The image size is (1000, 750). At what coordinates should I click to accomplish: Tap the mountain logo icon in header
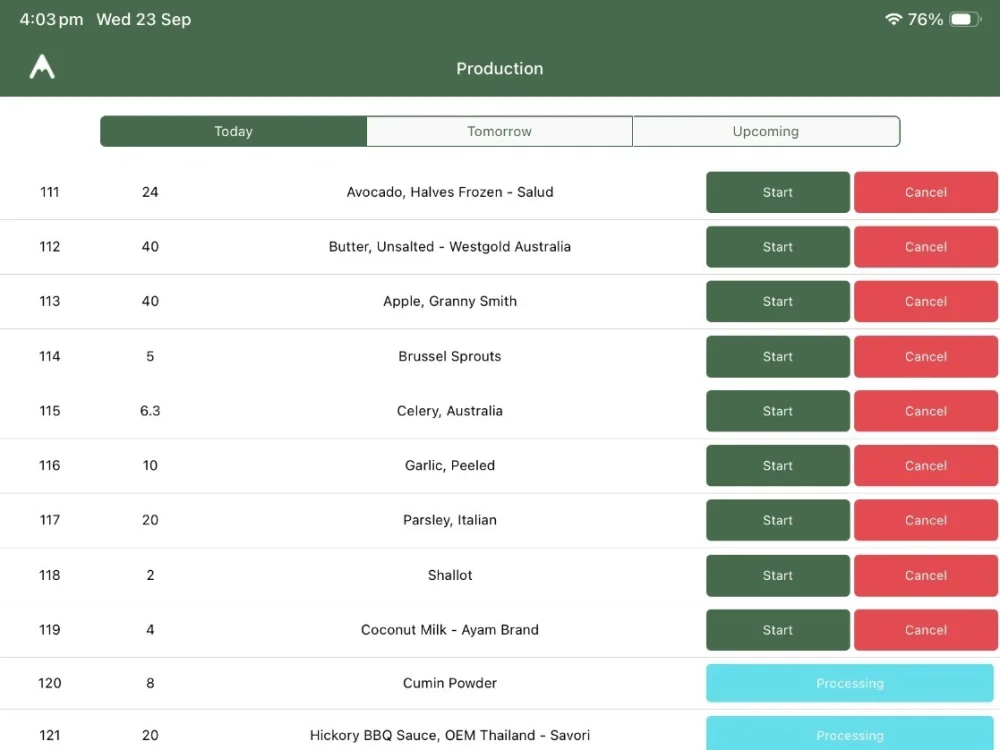pyautogui.click(x=42, y=67)
